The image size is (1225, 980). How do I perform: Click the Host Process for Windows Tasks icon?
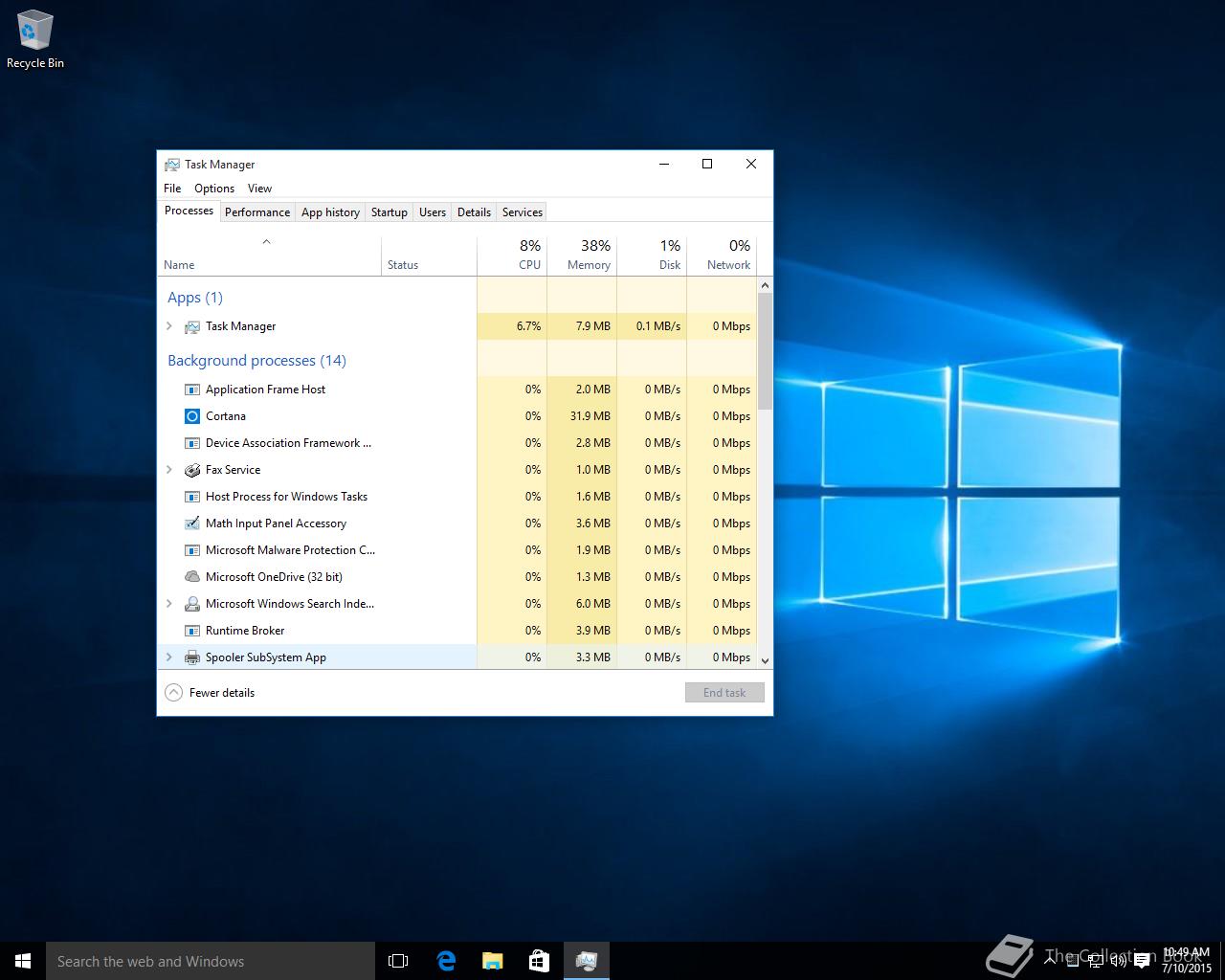click(192, 497)
